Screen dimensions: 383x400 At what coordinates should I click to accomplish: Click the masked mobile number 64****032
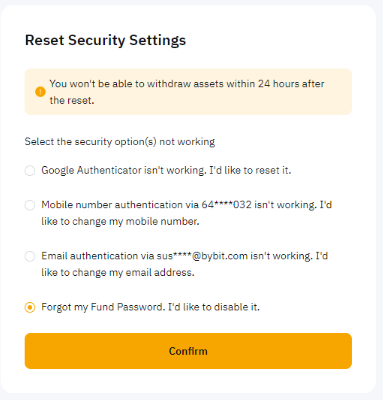click(226, 204)
